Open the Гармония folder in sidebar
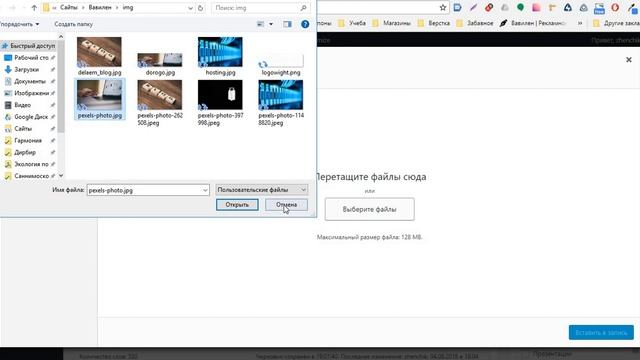 (x=29, y=141)
